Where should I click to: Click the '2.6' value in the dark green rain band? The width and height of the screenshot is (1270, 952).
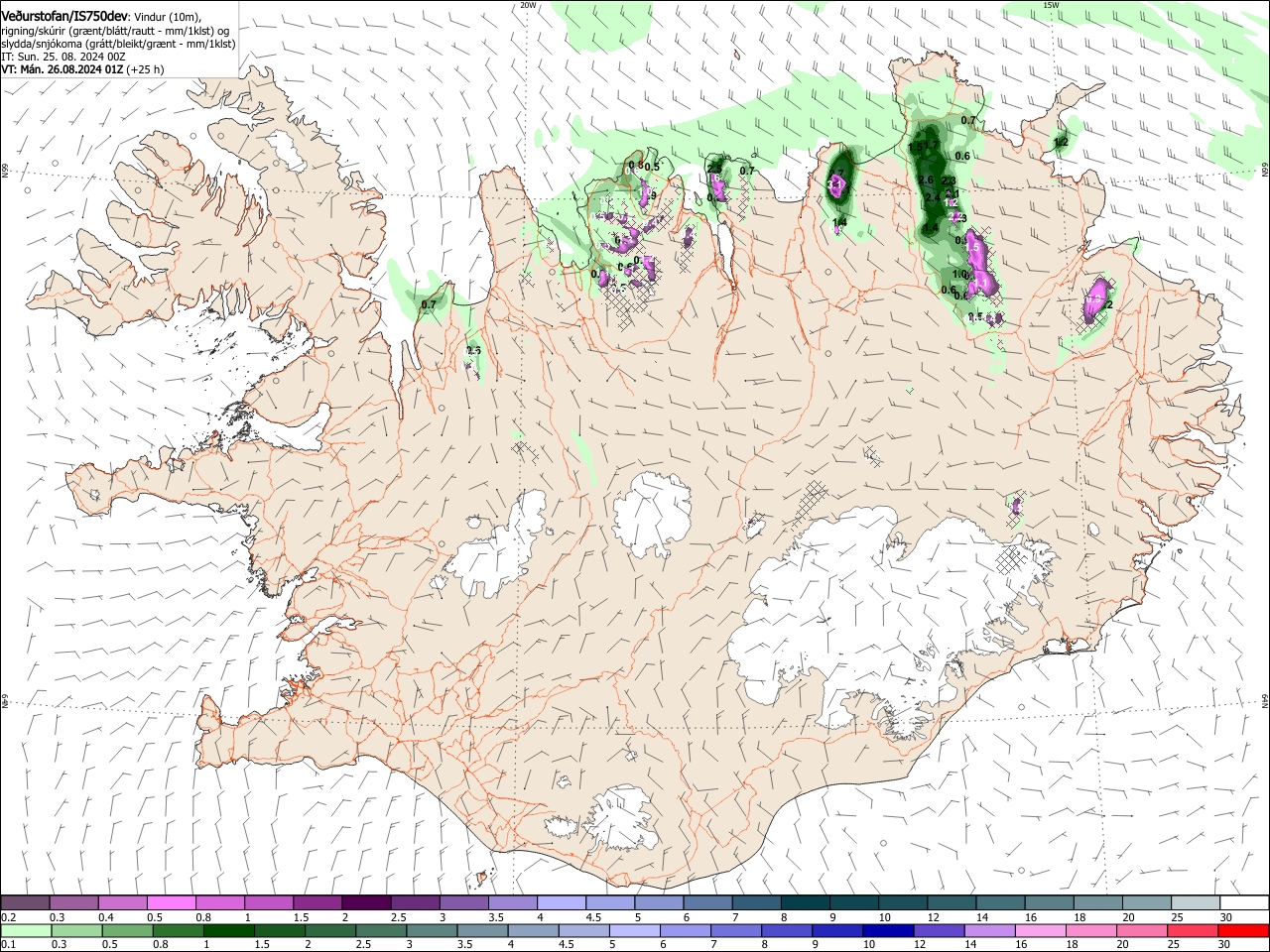point(927,179)
